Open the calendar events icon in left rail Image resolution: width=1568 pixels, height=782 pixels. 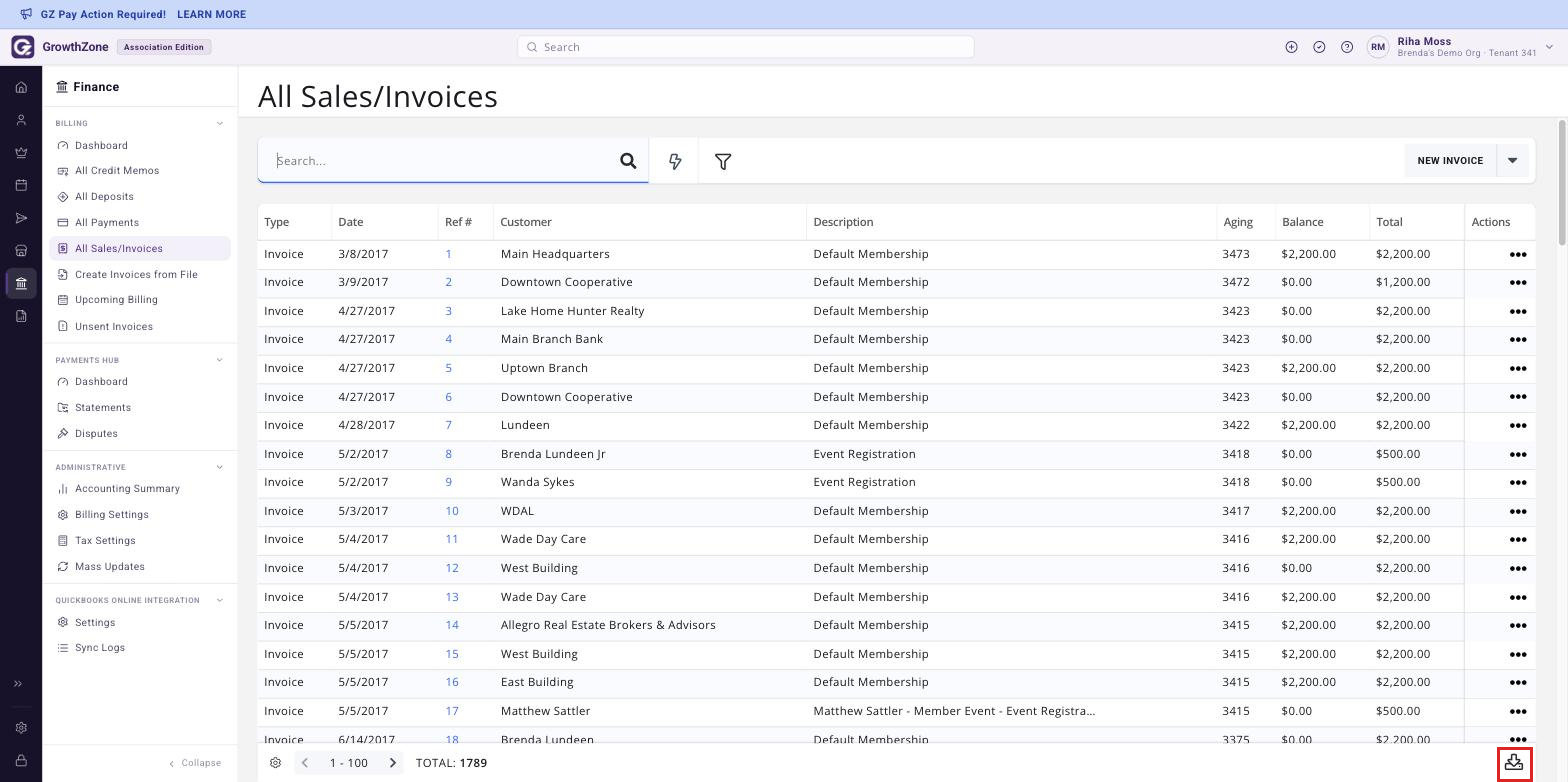pyautogui.click(x=21, y=185)
